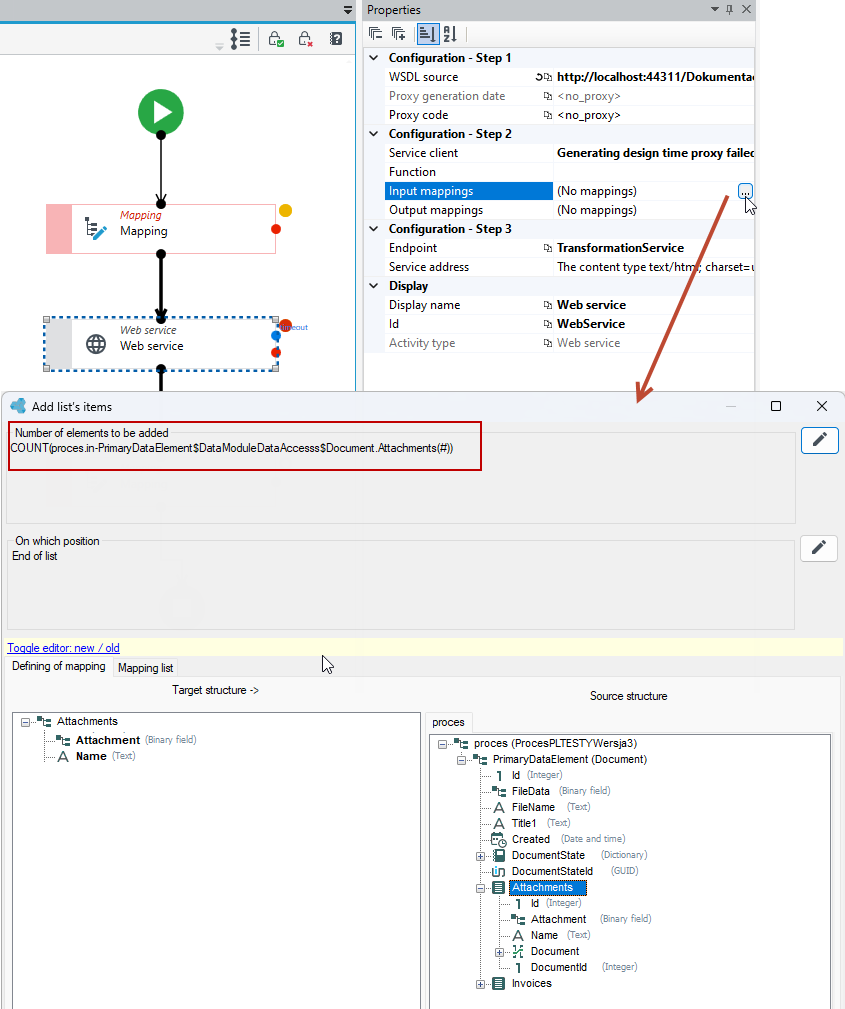Click the WSDL source URL value
845x1009 pixels.
click(655, 77)
